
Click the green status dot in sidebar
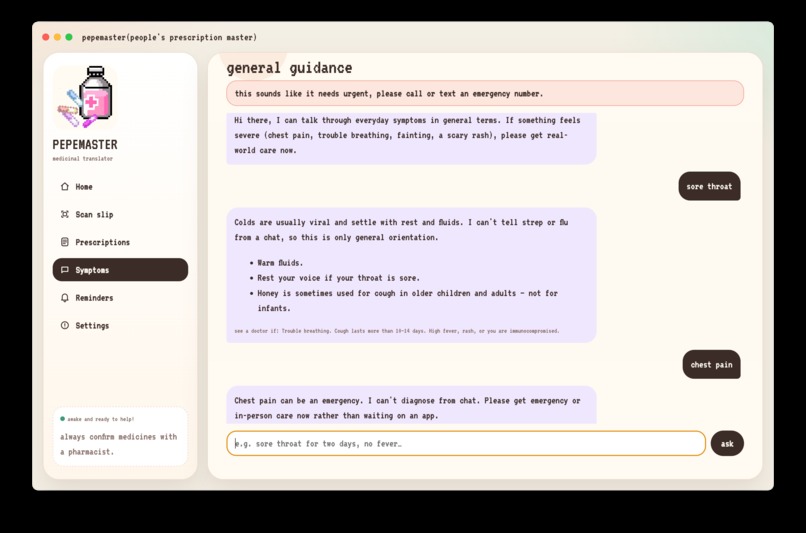click(63, 418)
